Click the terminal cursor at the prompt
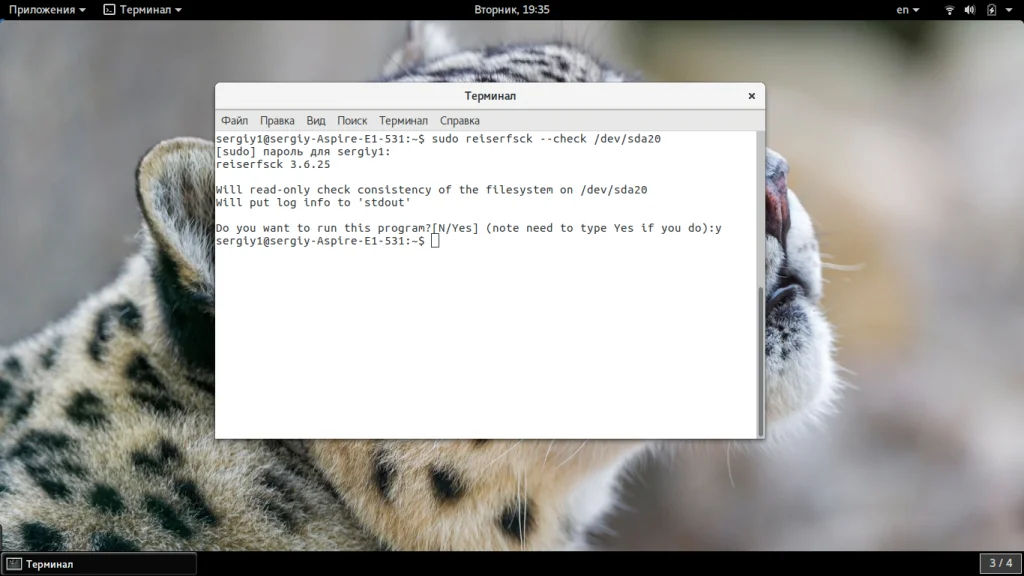The image size is (1024, 576). pos(435,241)
